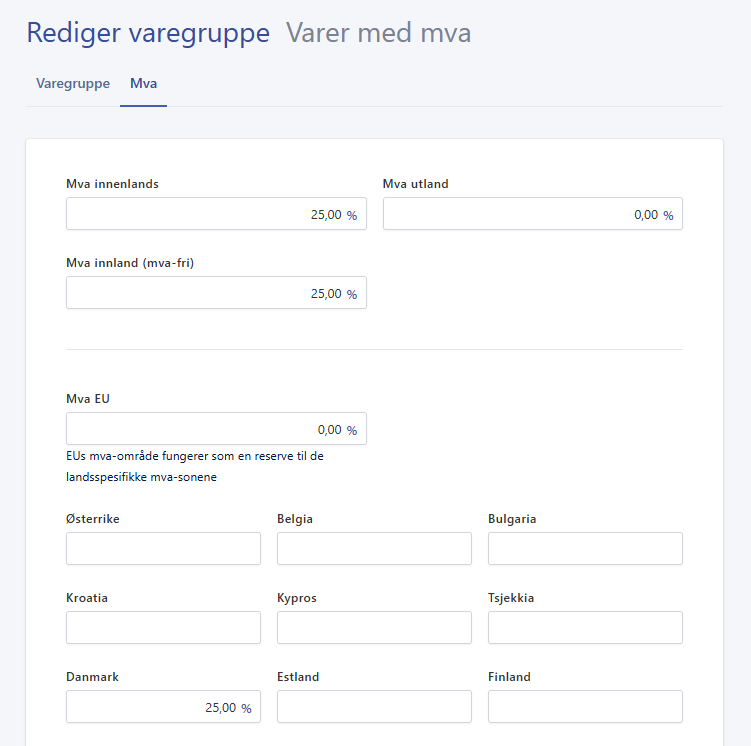
Task: Click the 'Rediger varegruppe' page heading
Action: pyautogui.click(x=148, y=33)
